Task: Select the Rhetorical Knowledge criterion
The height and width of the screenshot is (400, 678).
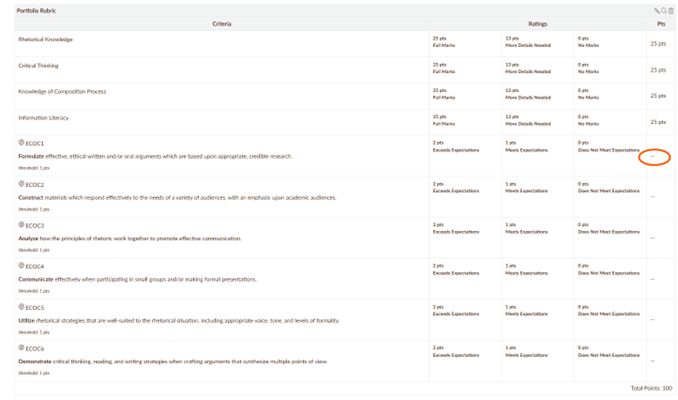Action: coord(45,39)
